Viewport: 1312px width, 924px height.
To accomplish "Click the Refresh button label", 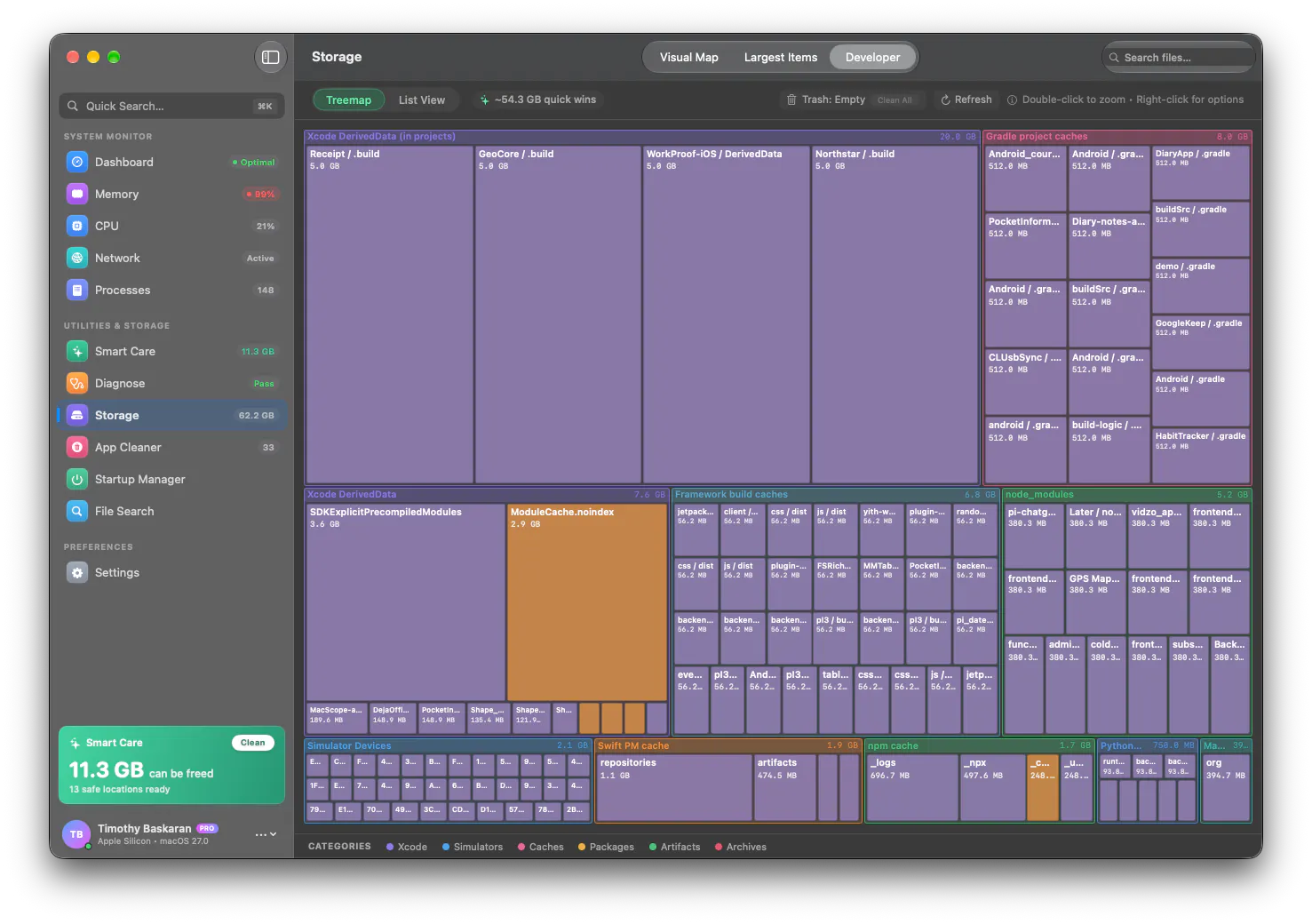I will point(974,100).
